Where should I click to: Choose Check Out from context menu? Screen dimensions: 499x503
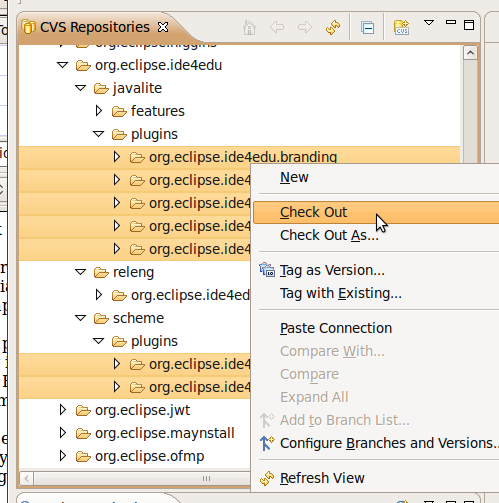point(376,212)
